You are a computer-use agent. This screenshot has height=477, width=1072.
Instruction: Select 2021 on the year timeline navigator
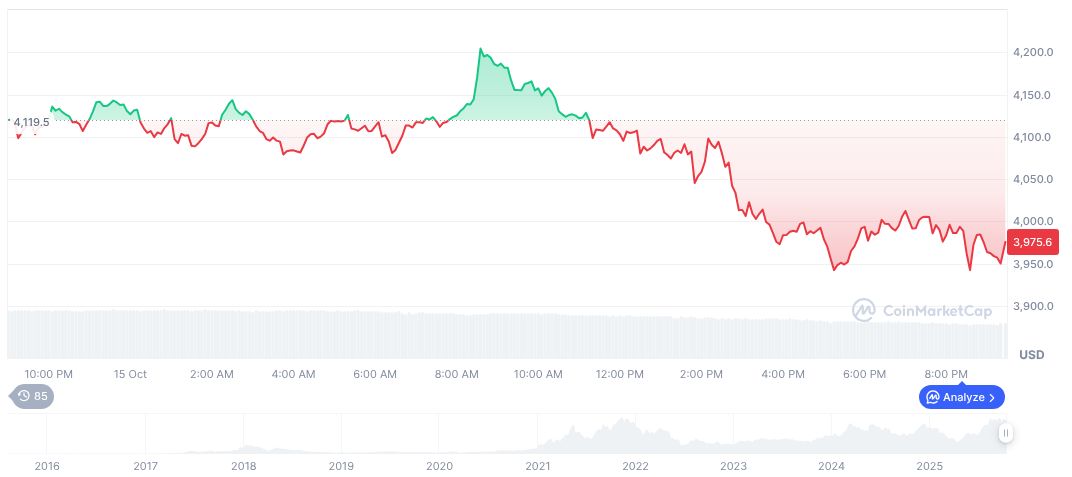pyautogui.click(x=538, y=465)
